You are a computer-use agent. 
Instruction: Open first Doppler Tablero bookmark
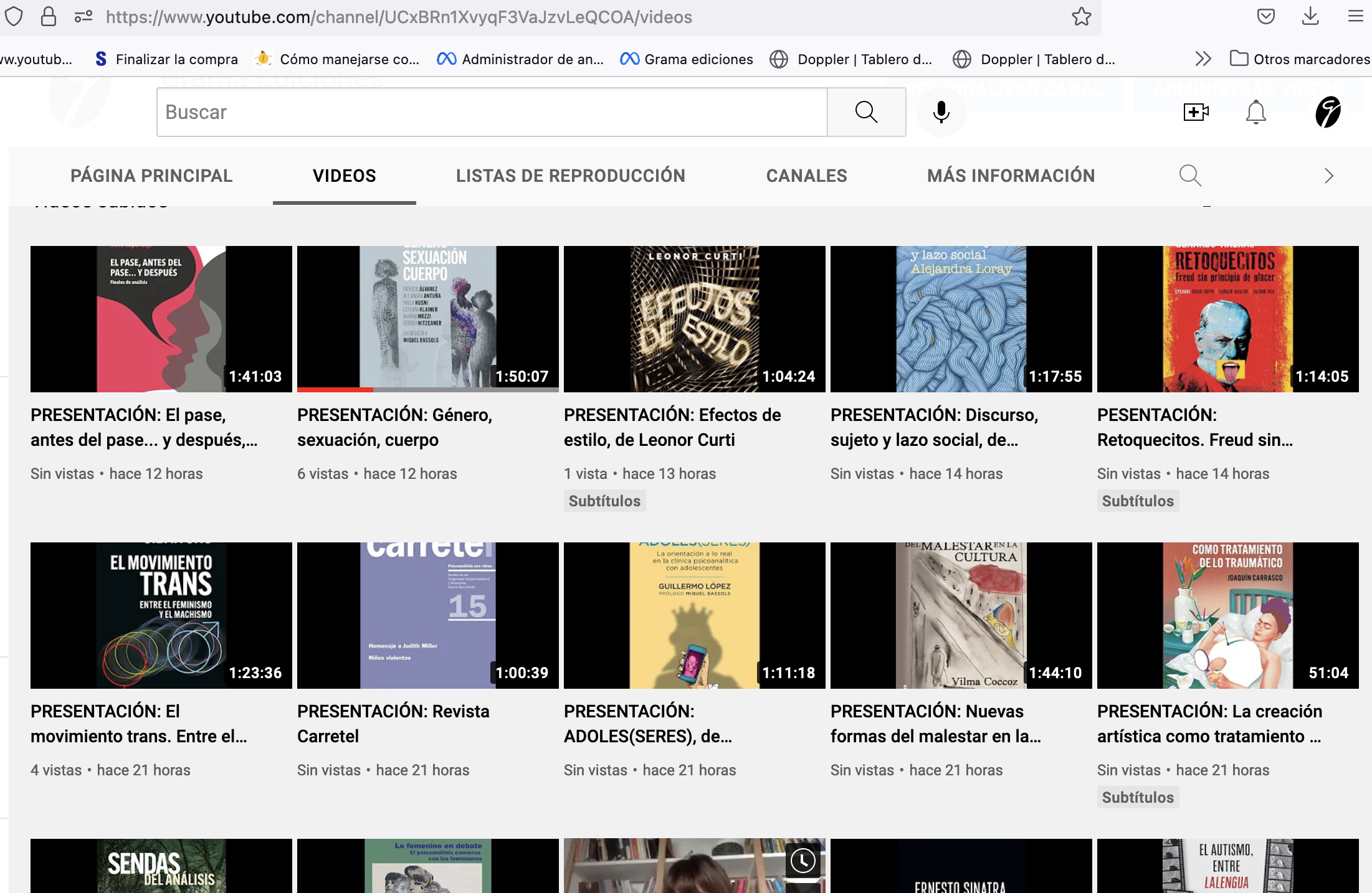tap(851, 59)
